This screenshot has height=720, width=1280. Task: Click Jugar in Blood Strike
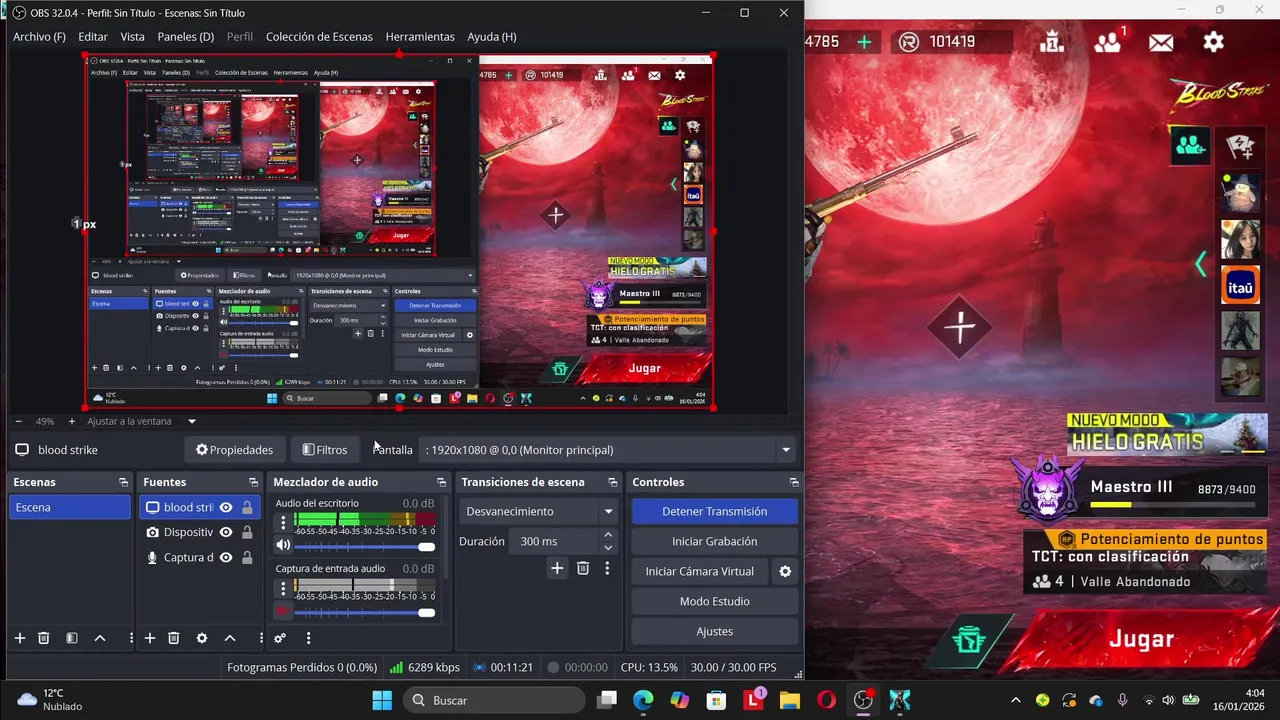(x=1140, y=639)
